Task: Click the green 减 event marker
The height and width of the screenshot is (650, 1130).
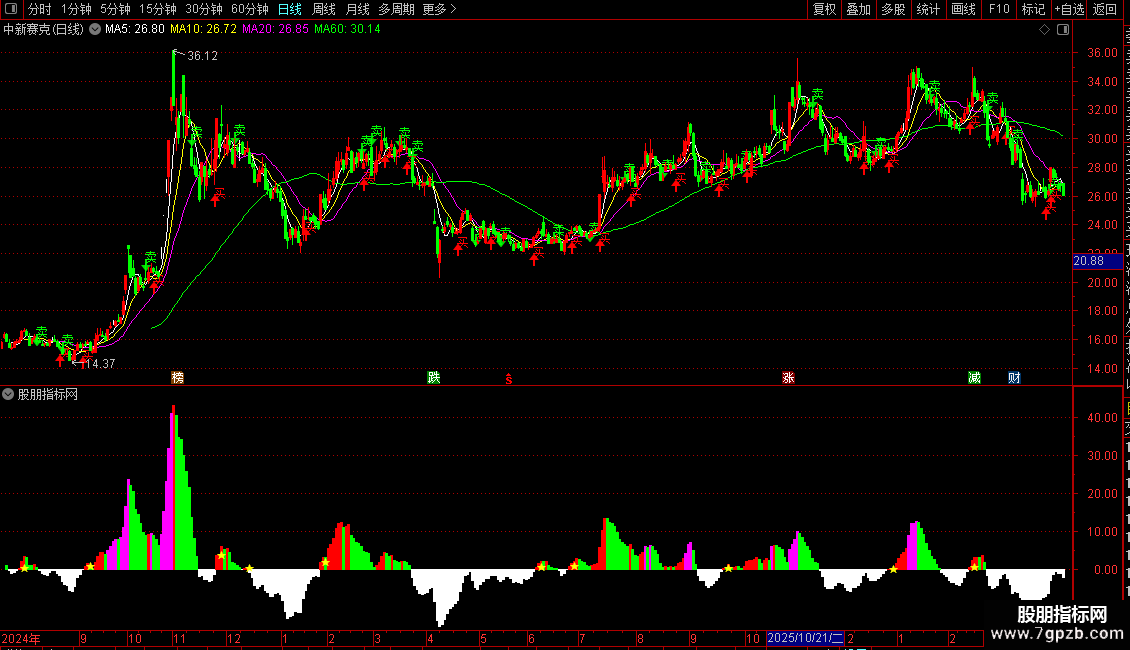Action: (x=974, y=378)
